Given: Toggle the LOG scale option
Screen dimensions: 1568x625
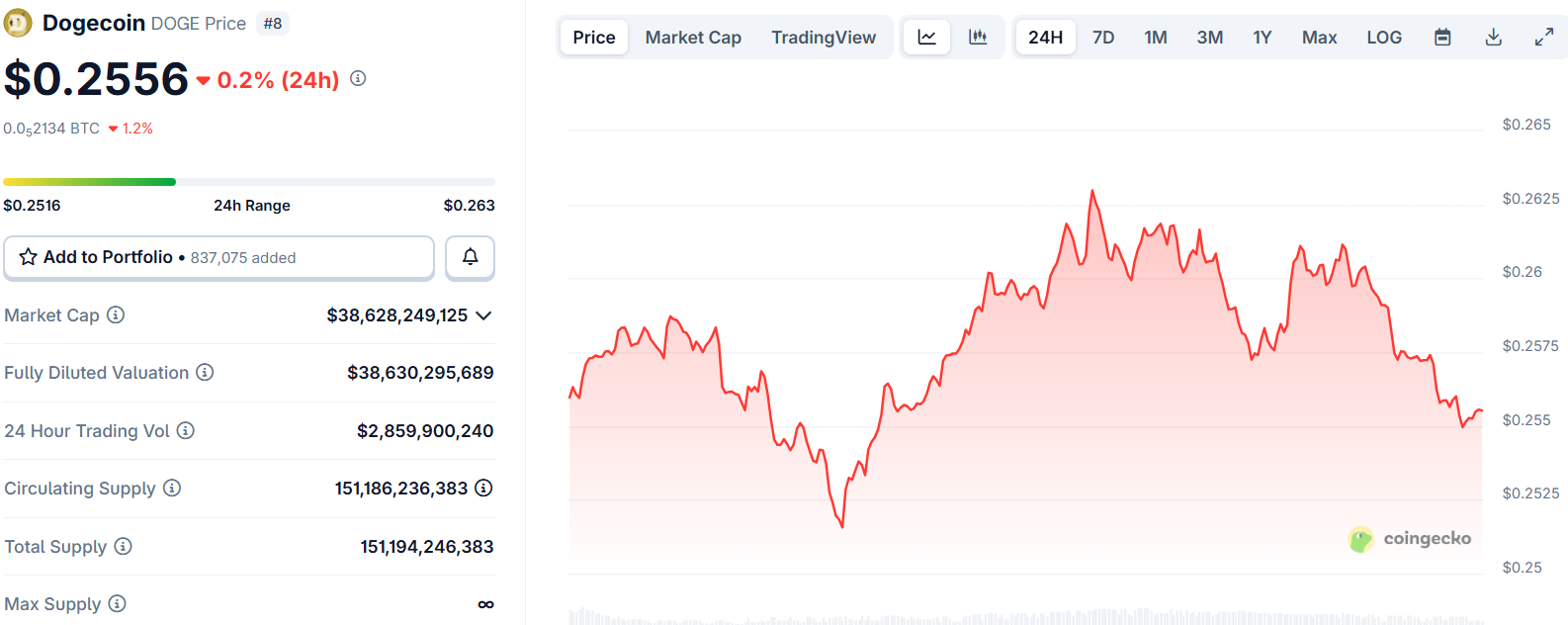Looking at the screenshot, I should 1383,38.
